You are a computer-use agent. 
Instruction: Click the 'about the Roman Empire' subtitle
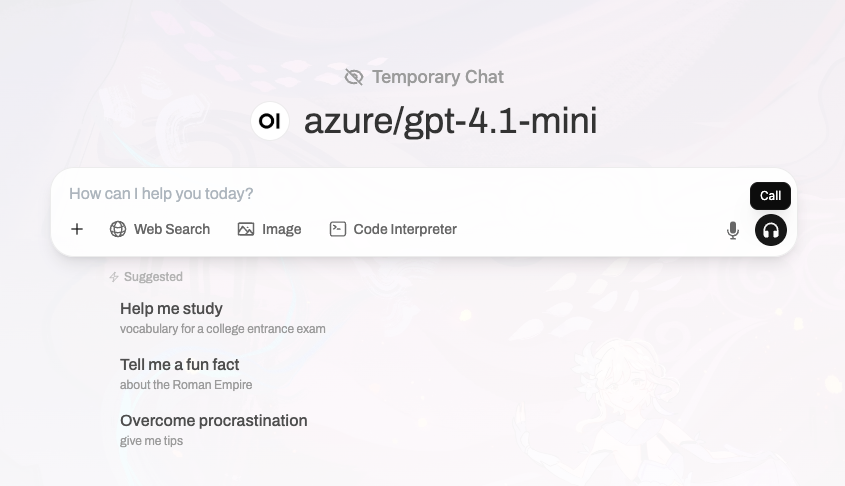click(186, 385)
